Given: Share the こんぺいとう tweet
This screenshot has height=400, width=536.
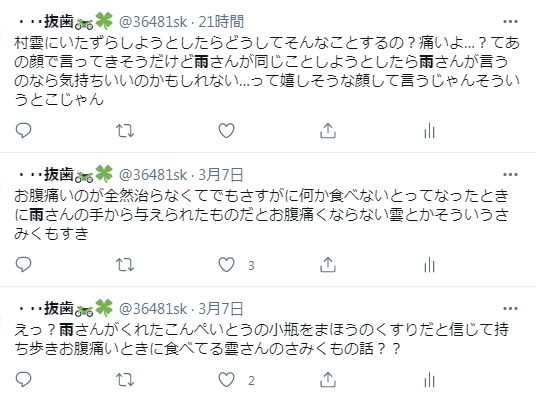Looking at the screenshot, I should coord(328,380).
